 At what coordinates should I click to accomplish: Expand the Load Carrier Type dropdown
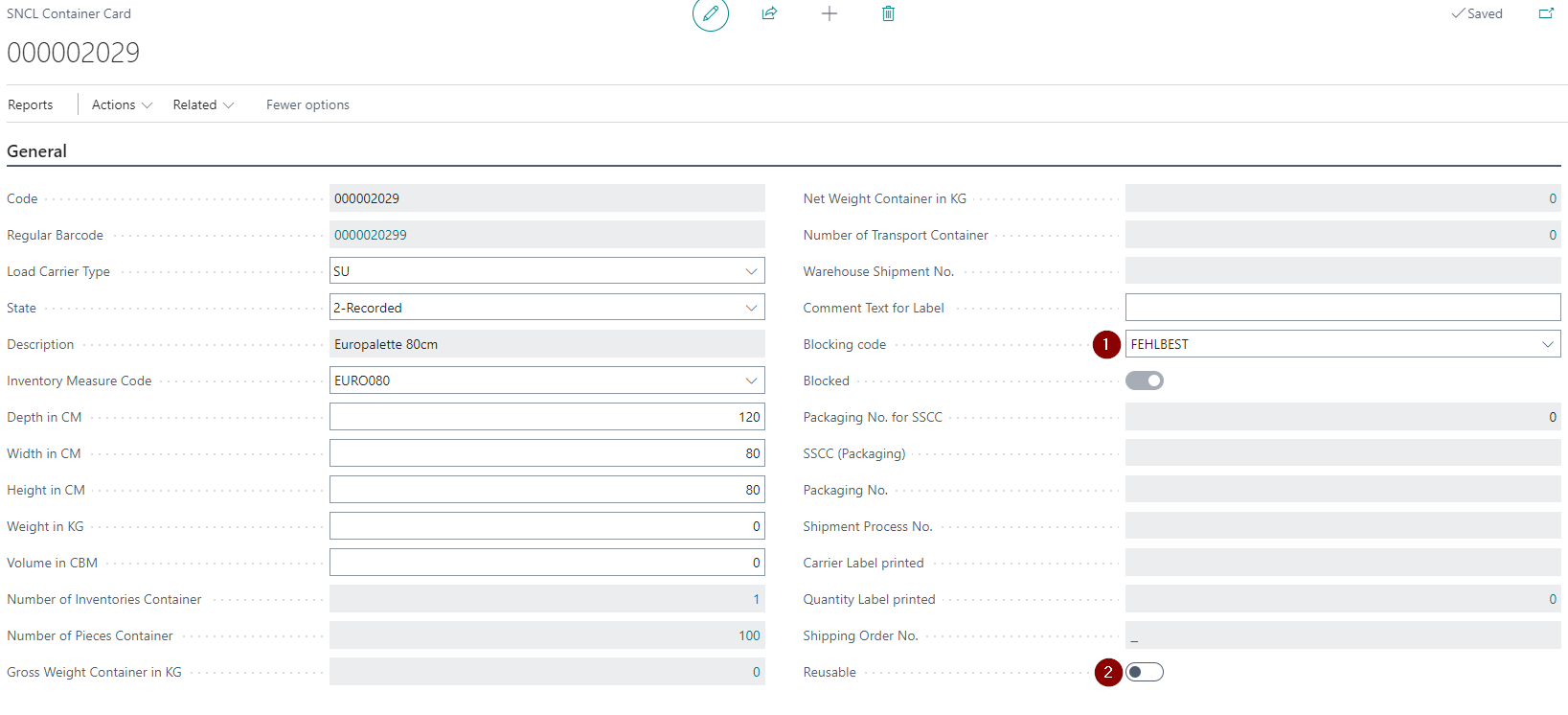click(x=751, y=271)
